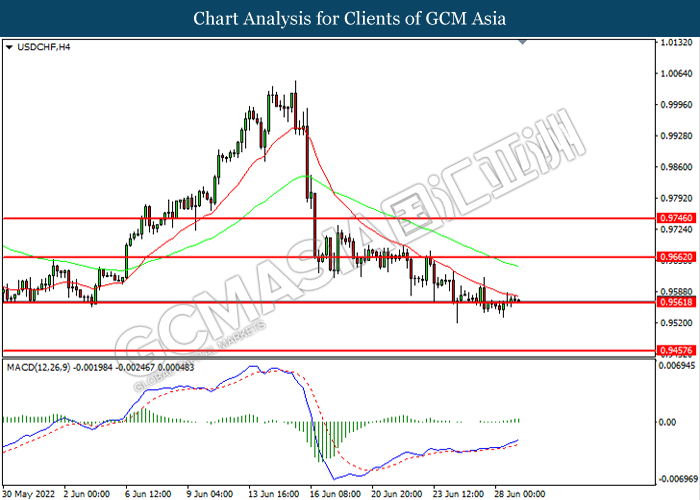Click the 9 Jun 04:00 time label
Image resolution: width=700 pixels, height=500 pixels.
pyautogui.click(x=210, y=494)
